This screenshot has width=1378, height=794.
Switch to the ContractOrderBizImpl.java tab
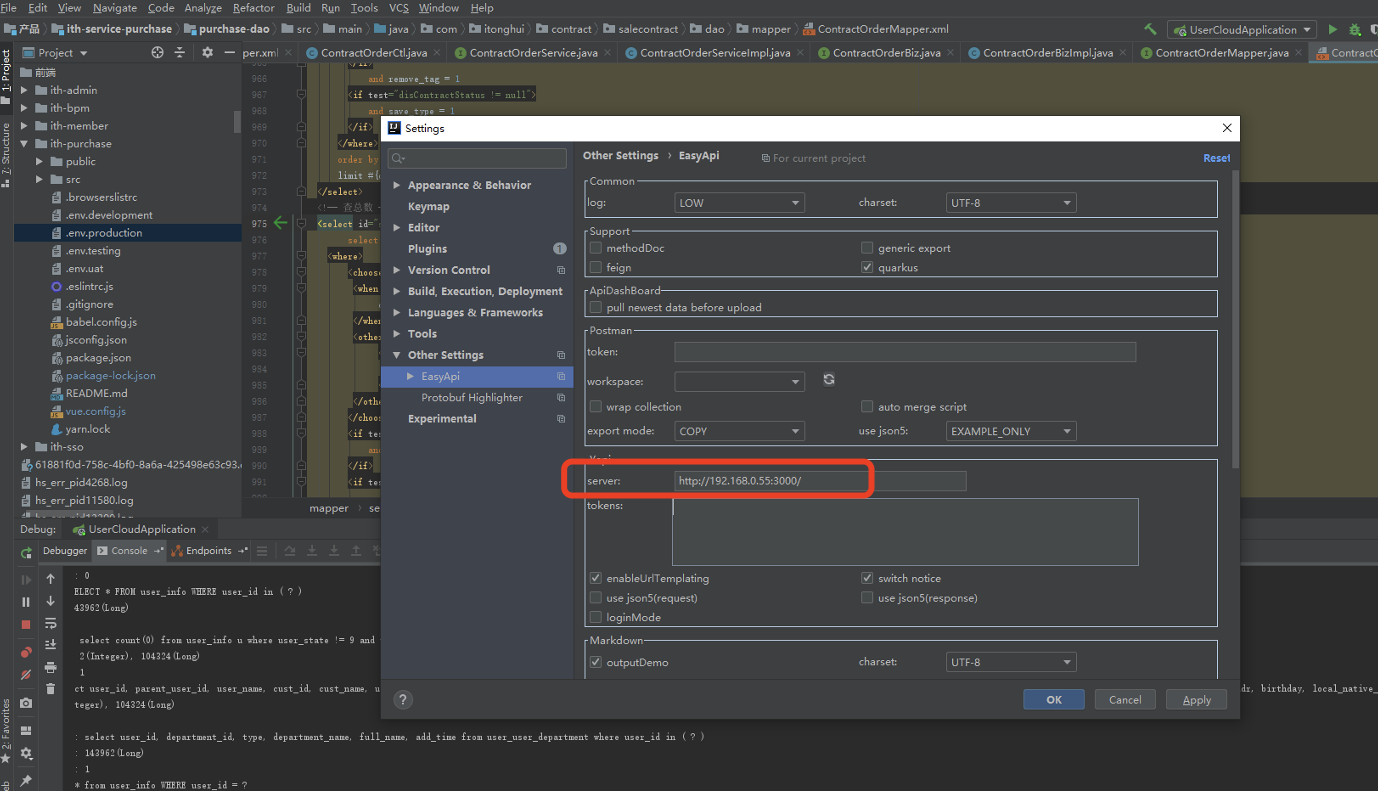[1047, 53]
